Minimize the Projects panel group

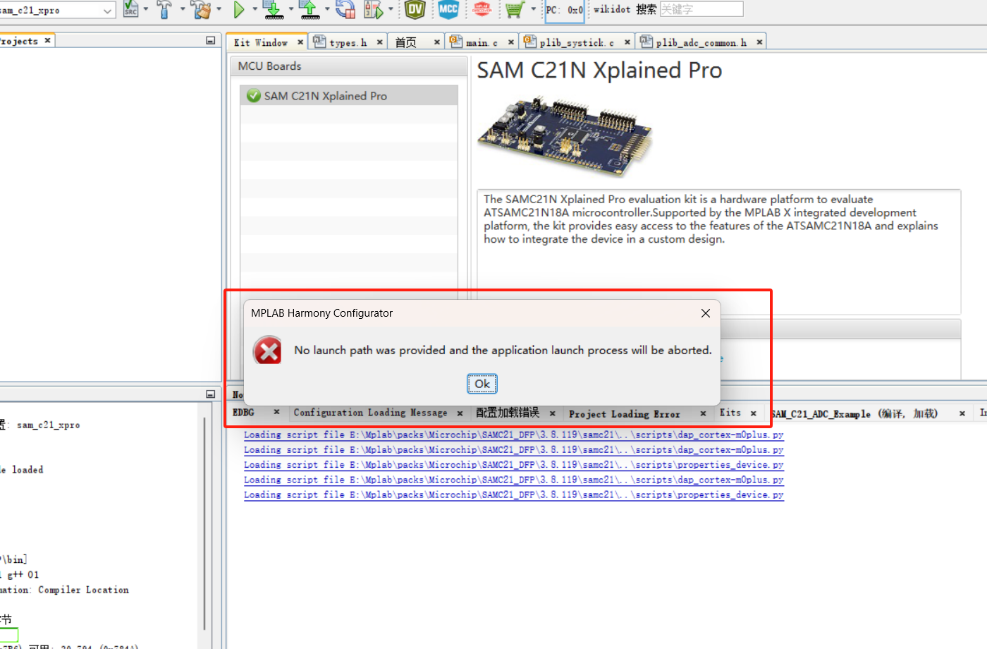coord(210,40)
